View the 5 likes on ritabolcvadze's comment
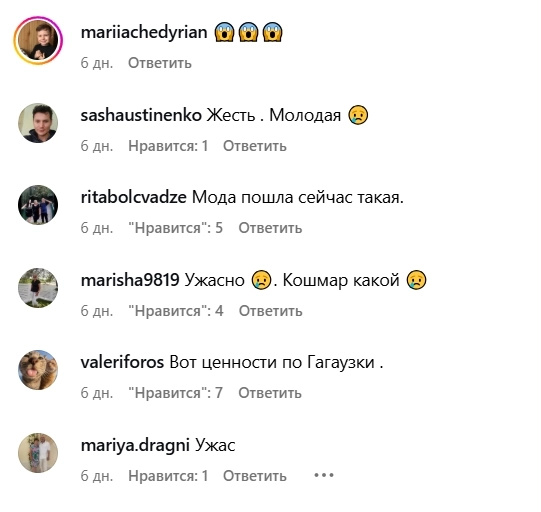 coord(176,228)
